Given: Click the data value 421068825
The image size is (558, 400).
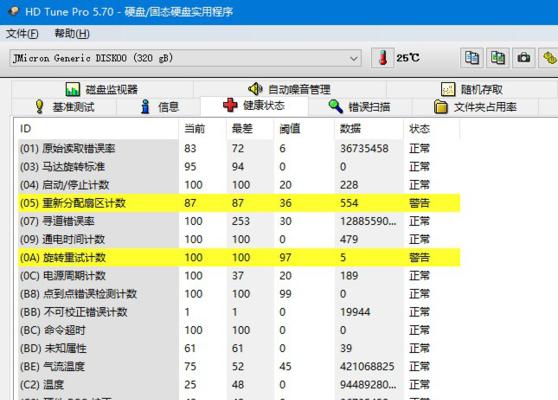Looking at the screenshot, I should (367, 367).
